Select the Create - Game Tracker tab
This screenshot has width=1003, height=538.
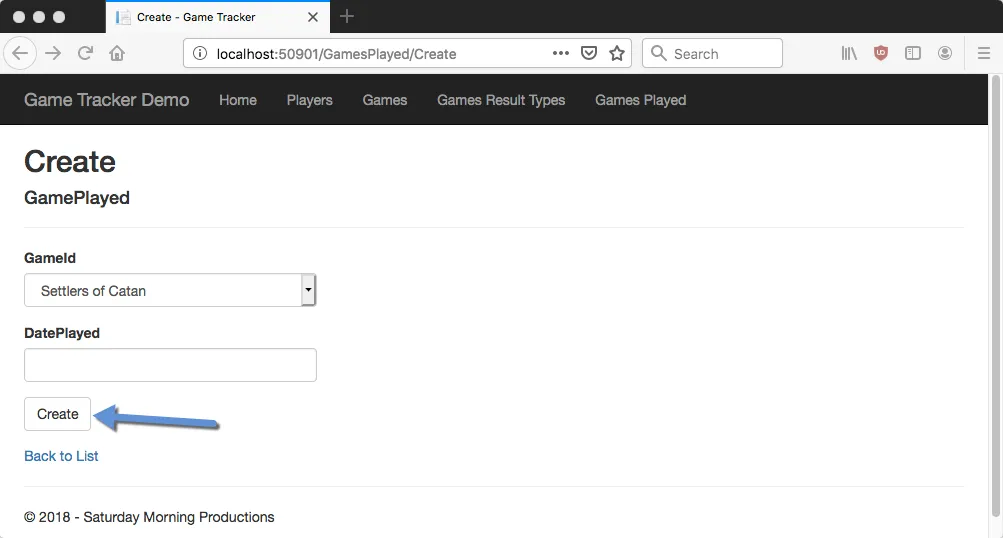217,17
